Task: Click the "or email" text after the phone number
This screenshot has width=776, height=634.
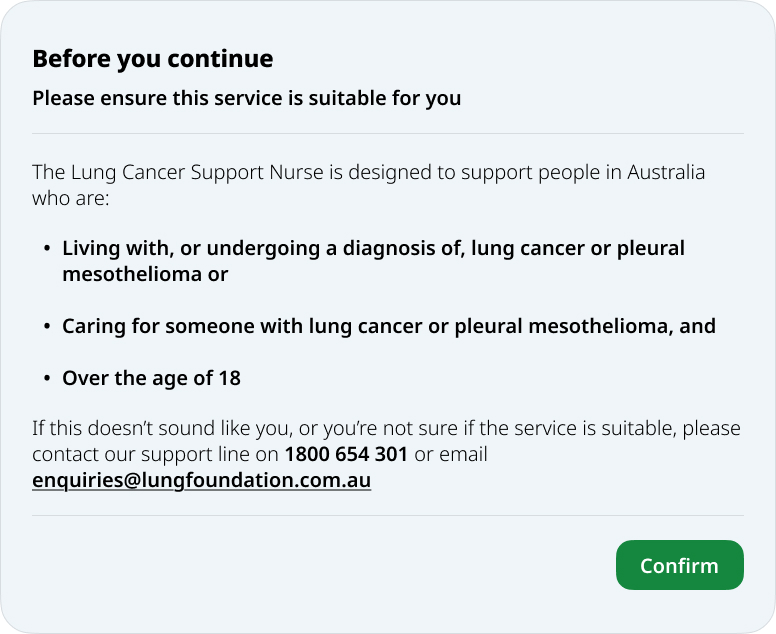Action: click(450, 455)
